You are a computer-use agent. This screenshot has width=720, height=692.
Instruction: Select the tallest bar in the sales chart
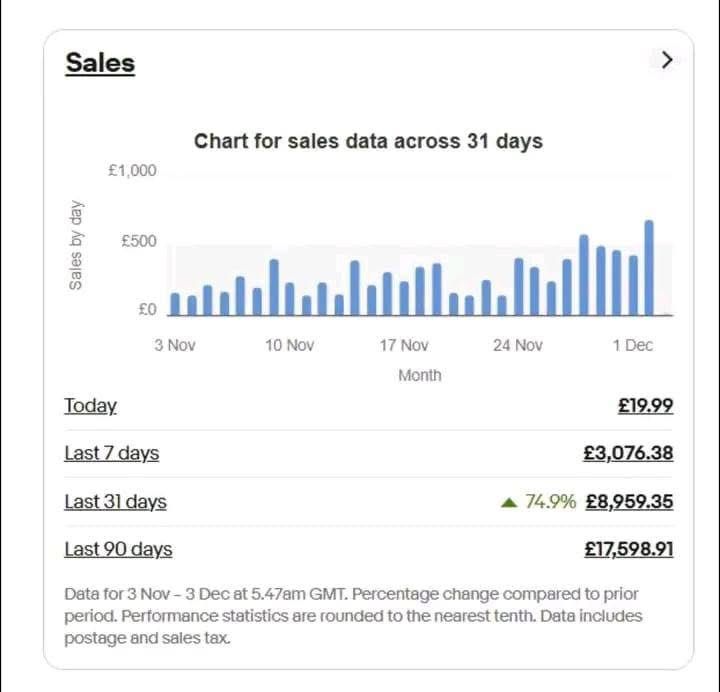click(x=649, y=268)
